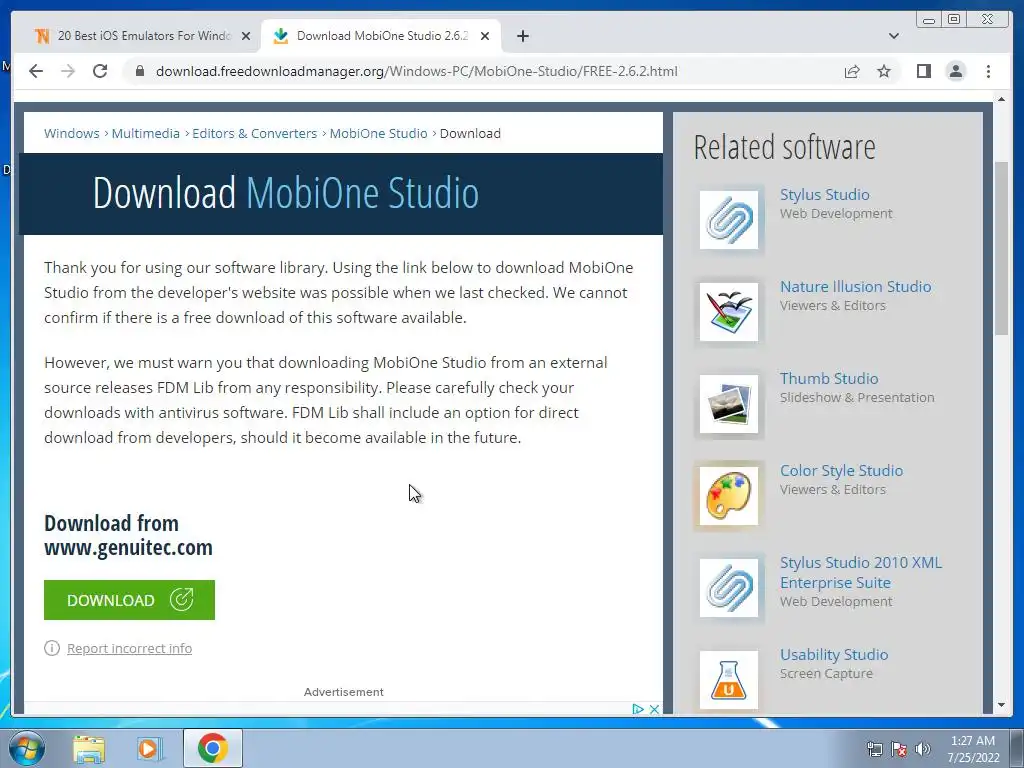Click the AdChoices triangle icon

tap(638, 709)
